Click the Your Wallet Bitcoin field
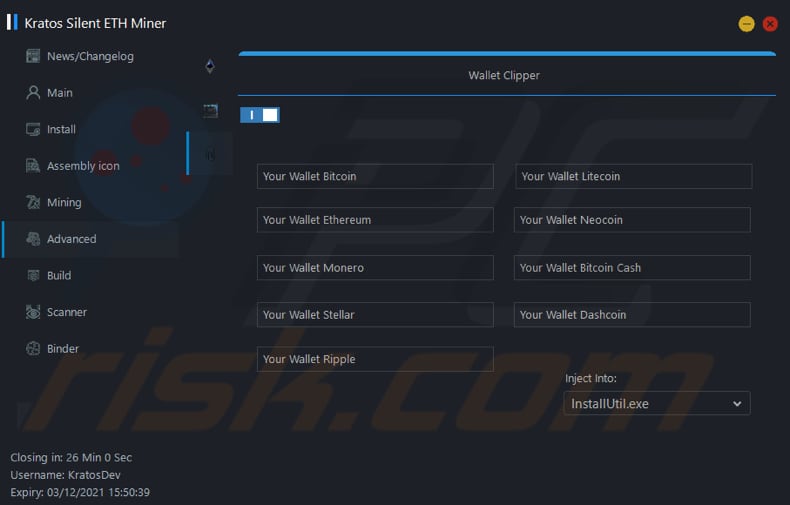The image size is (790, 505). coord(375,176)
